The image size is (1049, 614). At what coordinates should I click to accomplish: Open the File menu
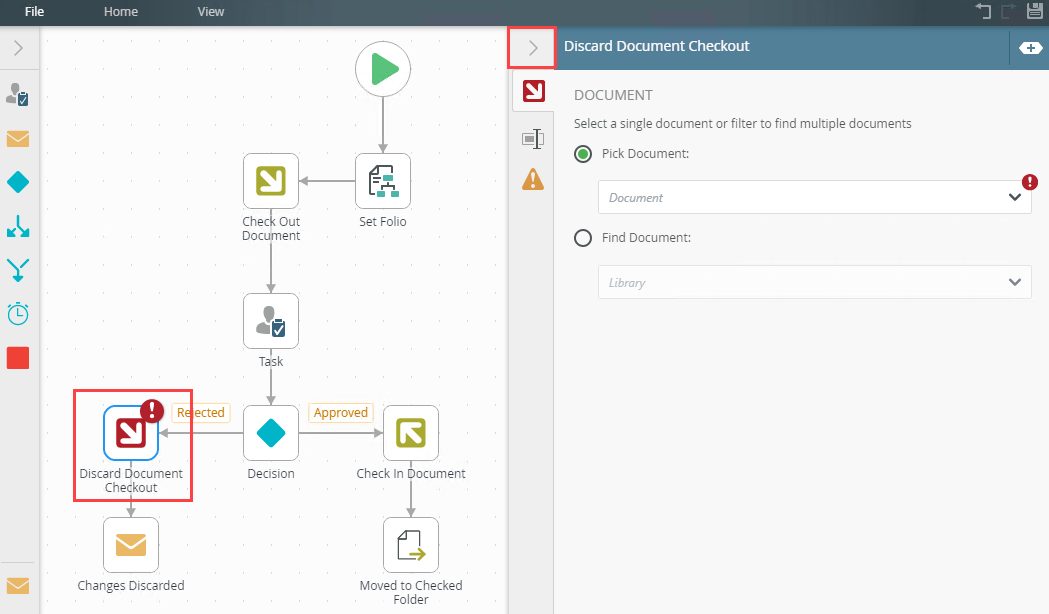(x=35, y=12)
